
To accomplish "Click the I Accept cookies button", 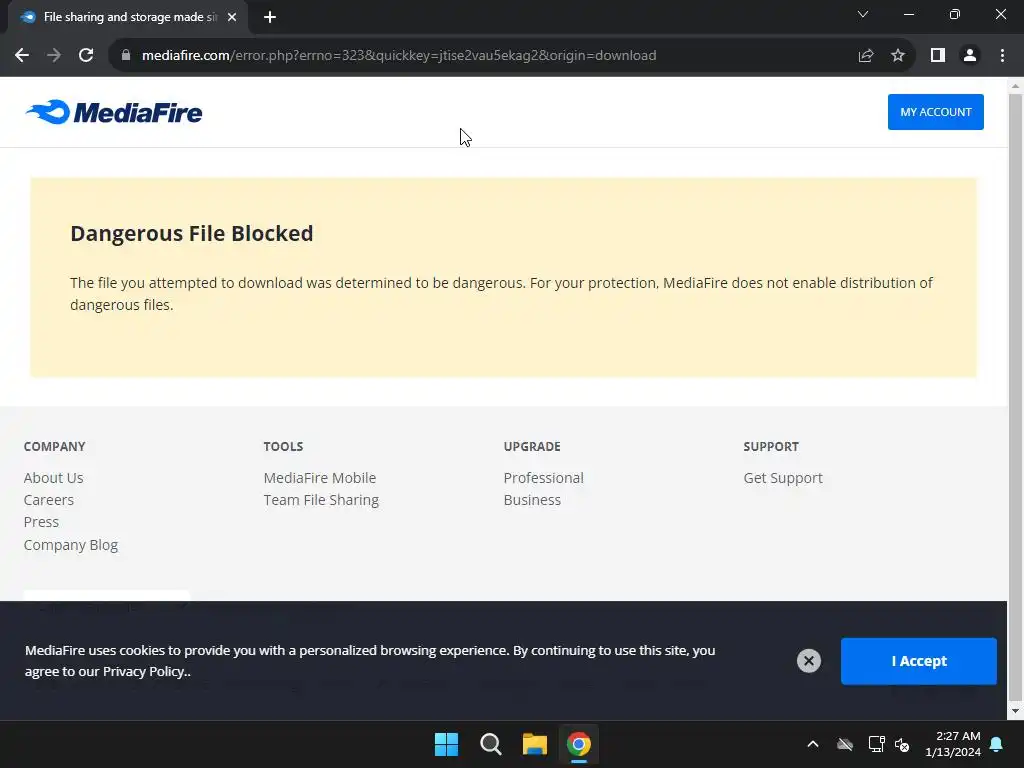I will (x=918, y=661).
